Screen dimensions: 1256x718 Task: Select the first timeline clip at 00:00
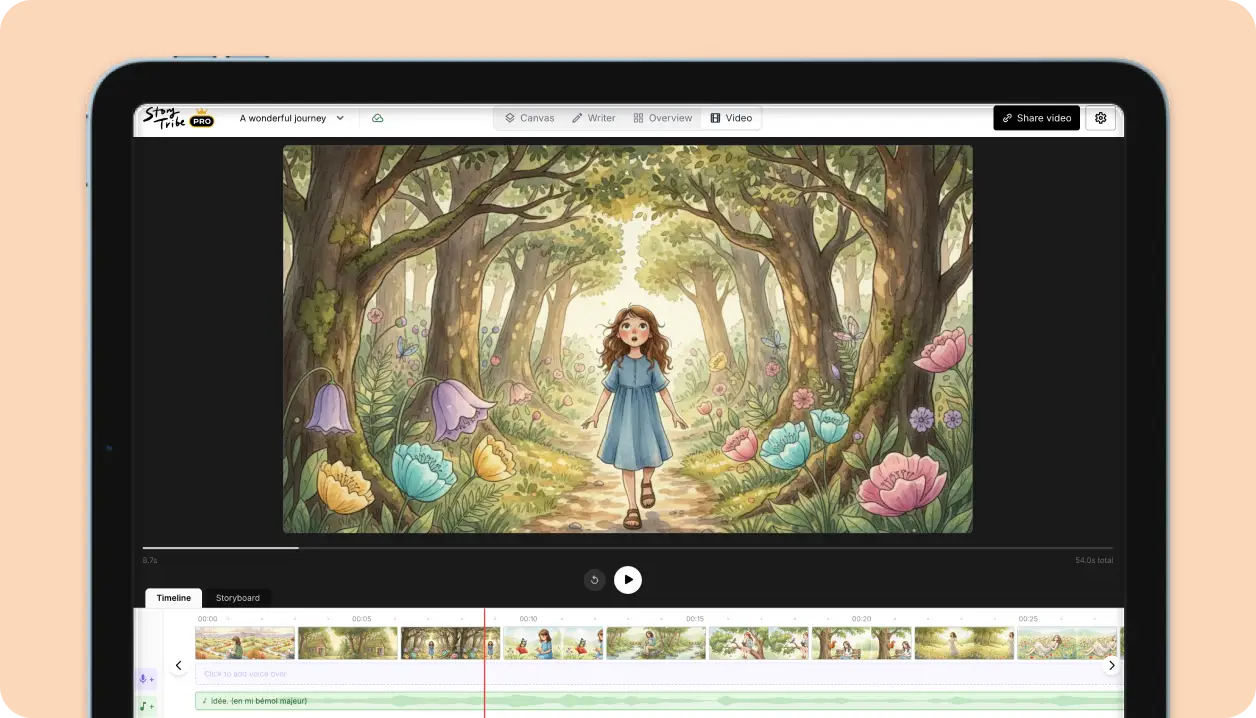(x=245, y=643)
